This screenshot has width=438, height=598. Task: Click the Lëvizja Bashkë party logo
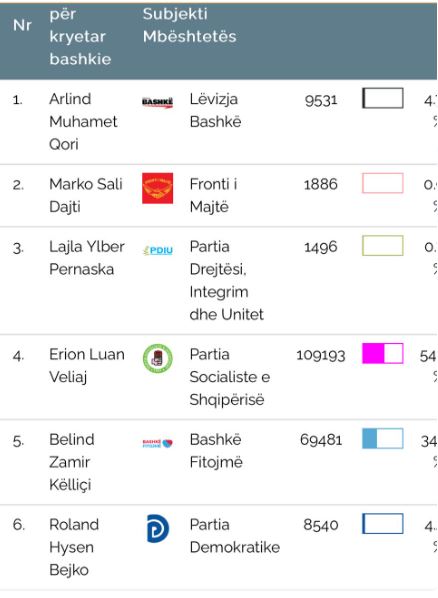click(157, 102)
